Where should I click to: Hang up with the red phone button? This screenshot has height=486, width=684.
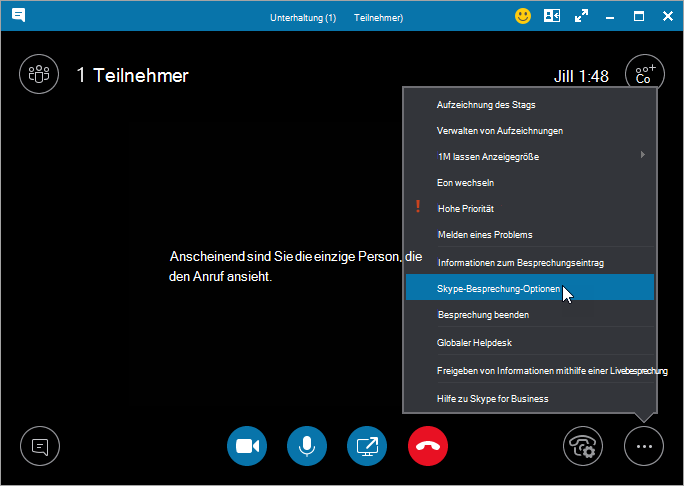click(428, 446)
